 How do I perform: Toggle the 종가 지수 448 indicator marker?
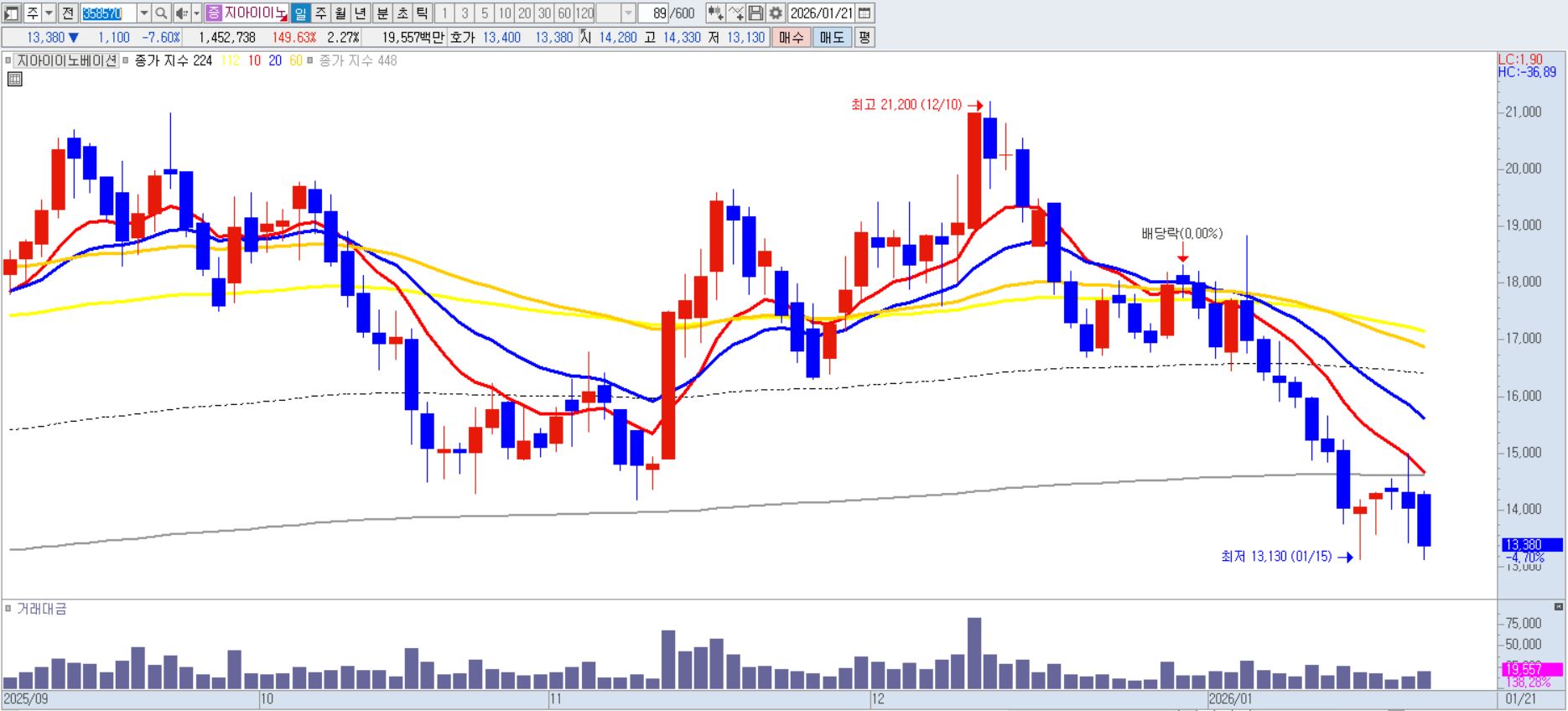pyautogui.click(x=310, y=61)
